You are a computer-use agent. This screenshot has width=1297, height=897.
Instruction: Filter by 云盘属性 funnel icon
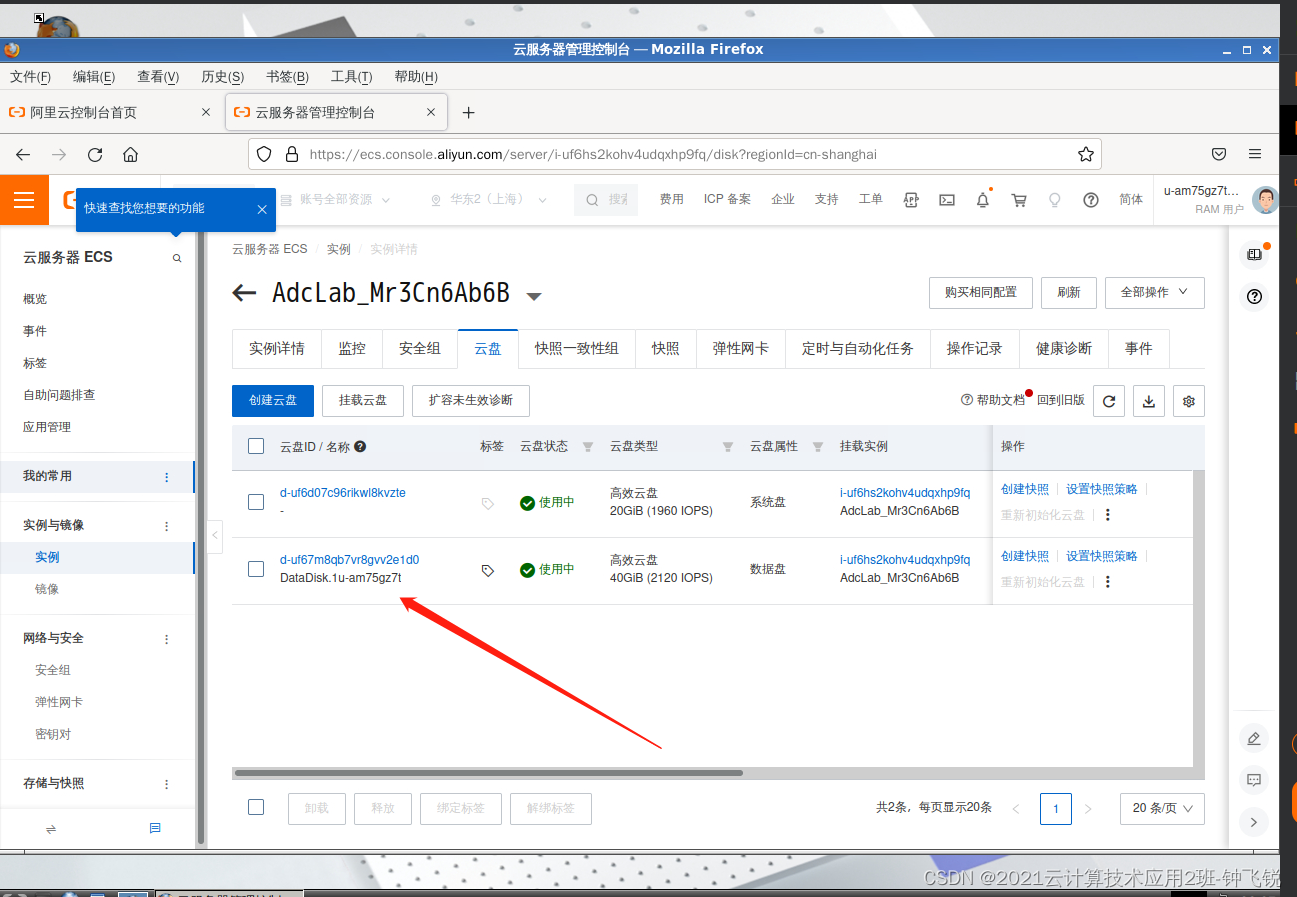pyautogui.click(x=818, y=447)
